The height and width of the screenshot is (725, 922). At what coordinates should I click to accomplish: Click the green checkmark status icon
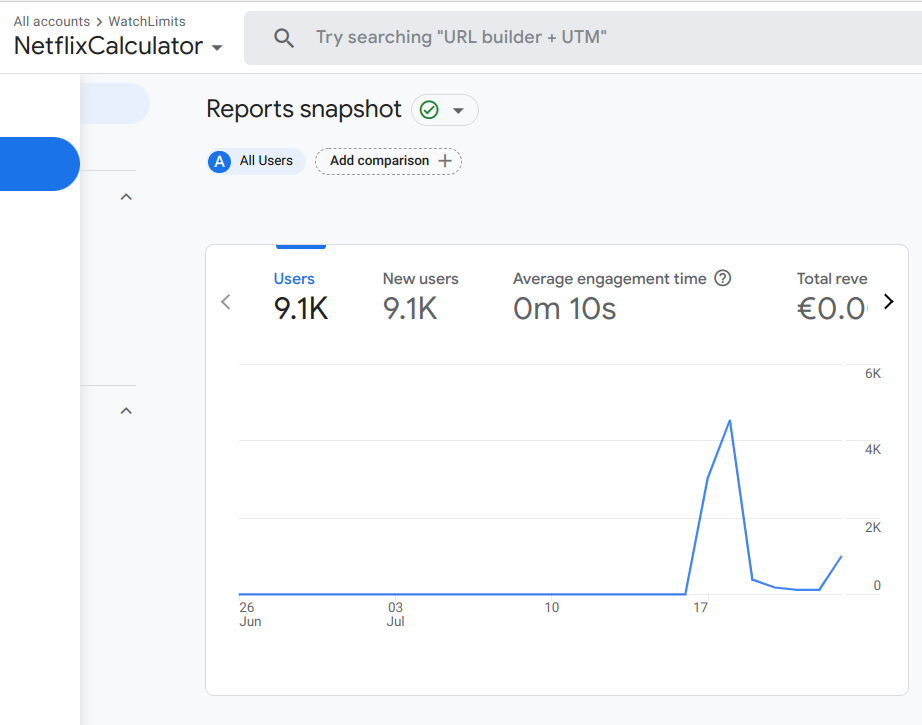click(430, 110)
